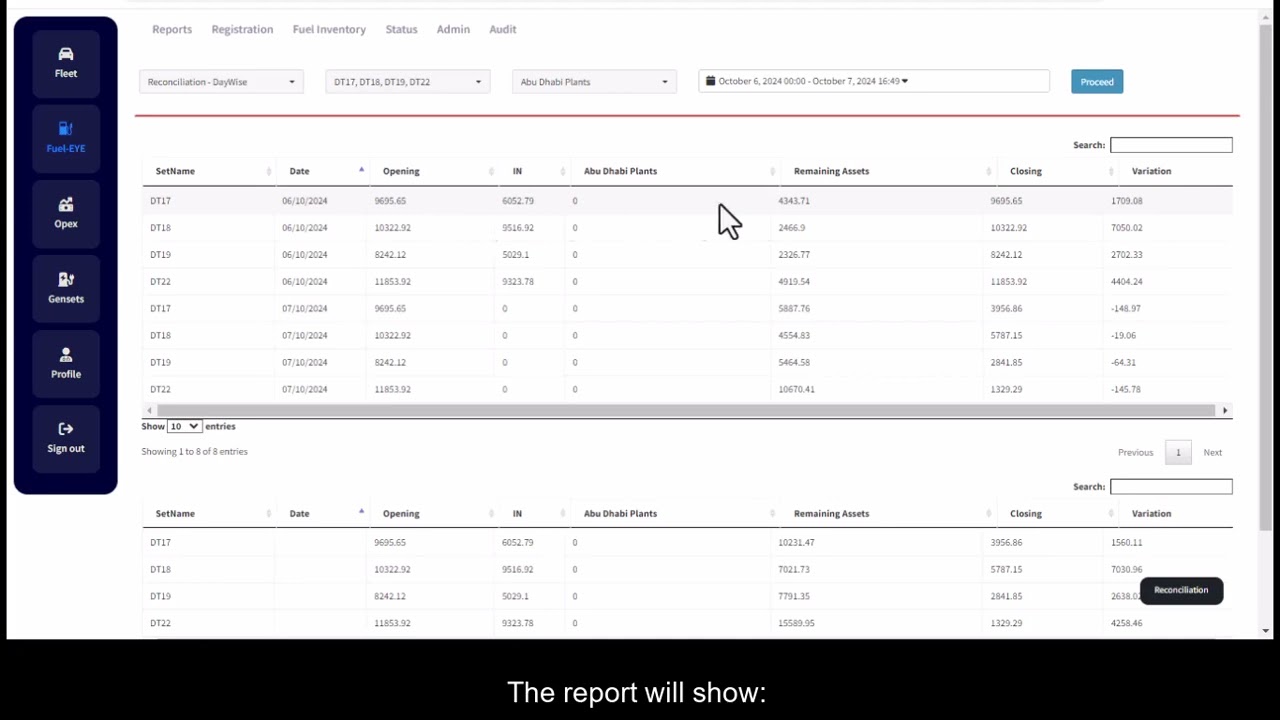Click the Variation header in bottom table
1280x720 pixels.
point(1151,513)
